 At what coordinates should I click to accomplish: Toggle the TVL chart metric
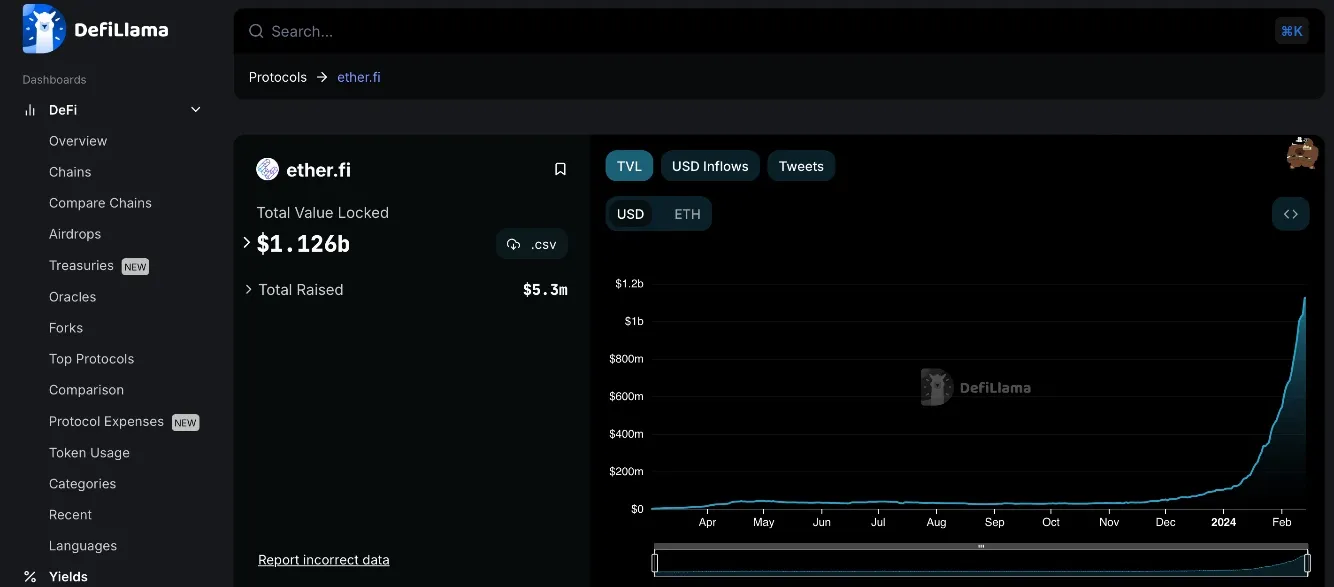click(629, 166)
